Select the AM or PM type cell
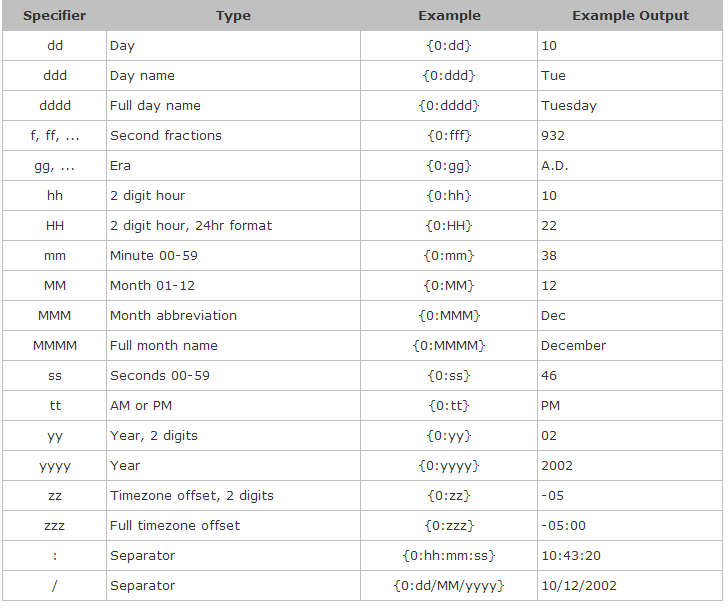This screenshot has height=608, width=728. point(233,406)
